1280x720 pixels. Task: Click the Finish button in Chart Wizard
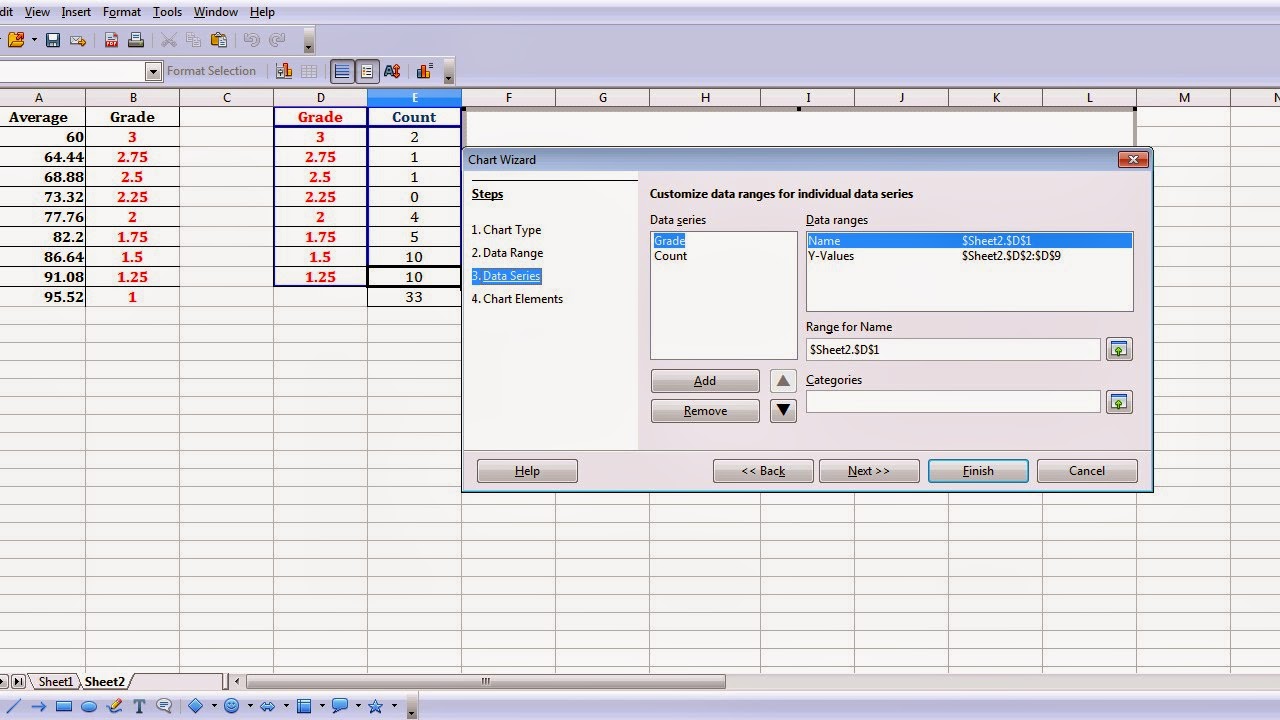977,470
